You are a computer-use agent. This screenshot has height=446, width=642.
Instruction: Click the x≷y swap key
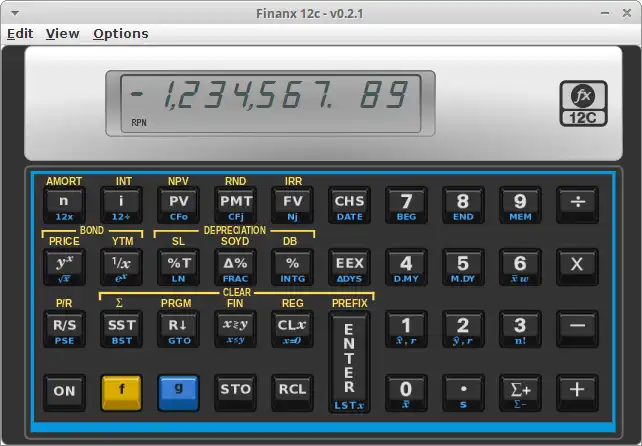tap(235, 329)
